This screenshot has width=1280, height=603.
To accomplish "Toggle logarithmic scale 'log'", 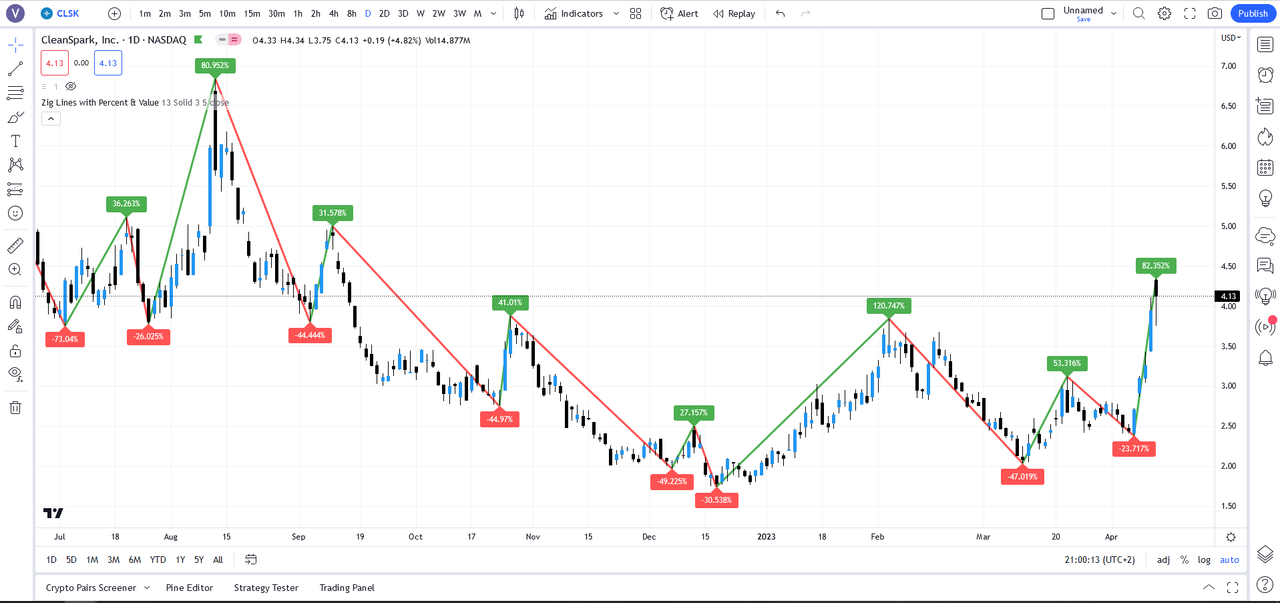I will (x=1205, y=560).
